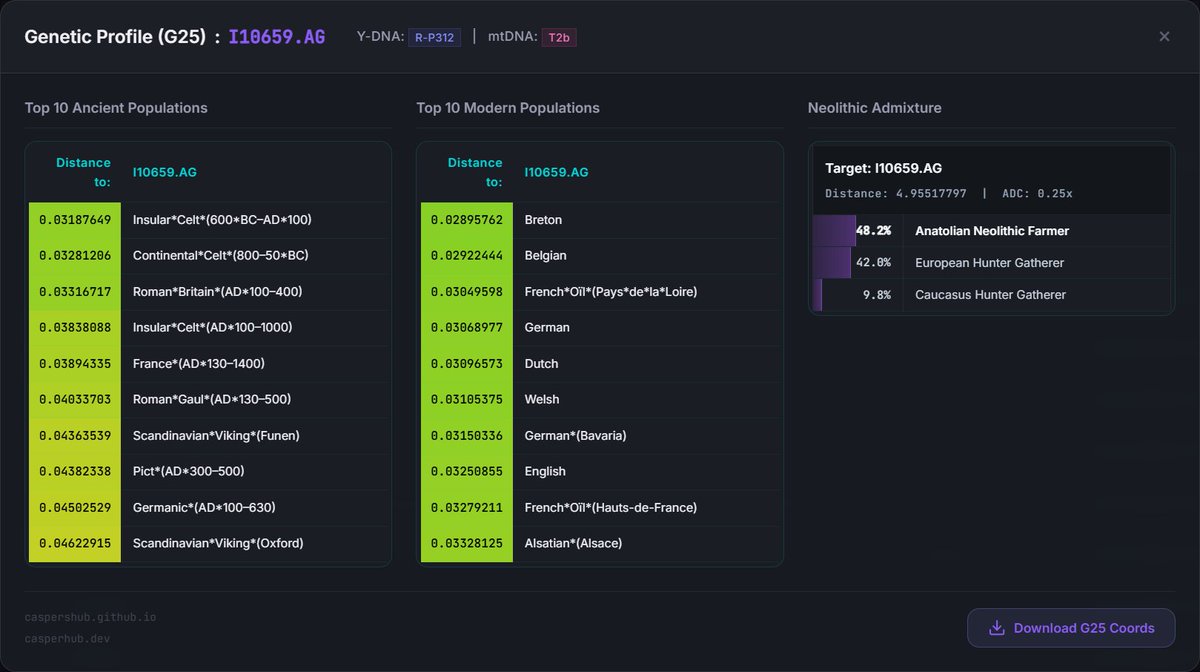This screenshot has height=672, width=1200.
Task: Select Pict*(AD*300–500) row
Action: coord(208,472)
